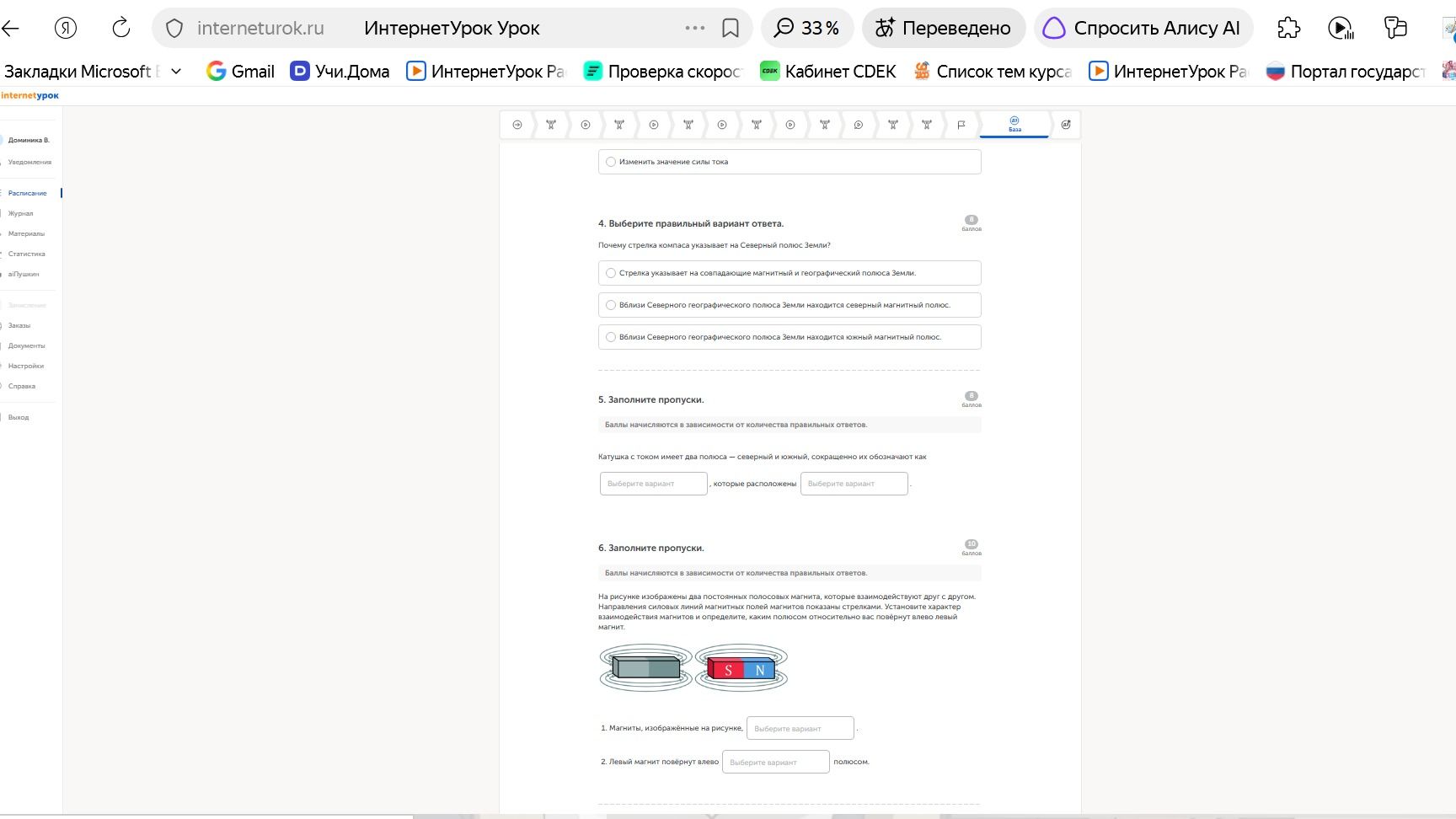The height and width of the screenshot is (819, 1456).
Task: Open Статистика in the sidebar
Action: click(27, 254)
